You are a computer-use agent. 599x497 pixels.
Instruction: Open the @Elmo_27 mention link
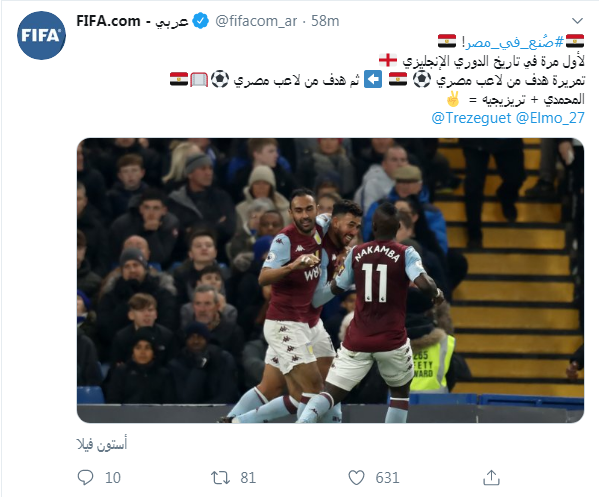[x=550, y=118]
